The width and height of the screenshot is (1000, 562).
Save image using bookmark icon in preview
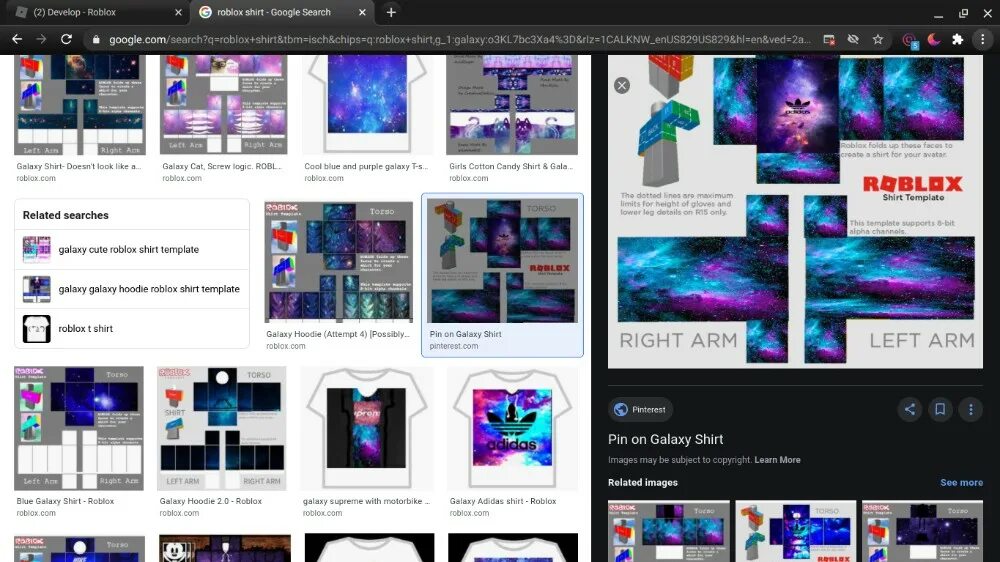(x=940, y=410)
